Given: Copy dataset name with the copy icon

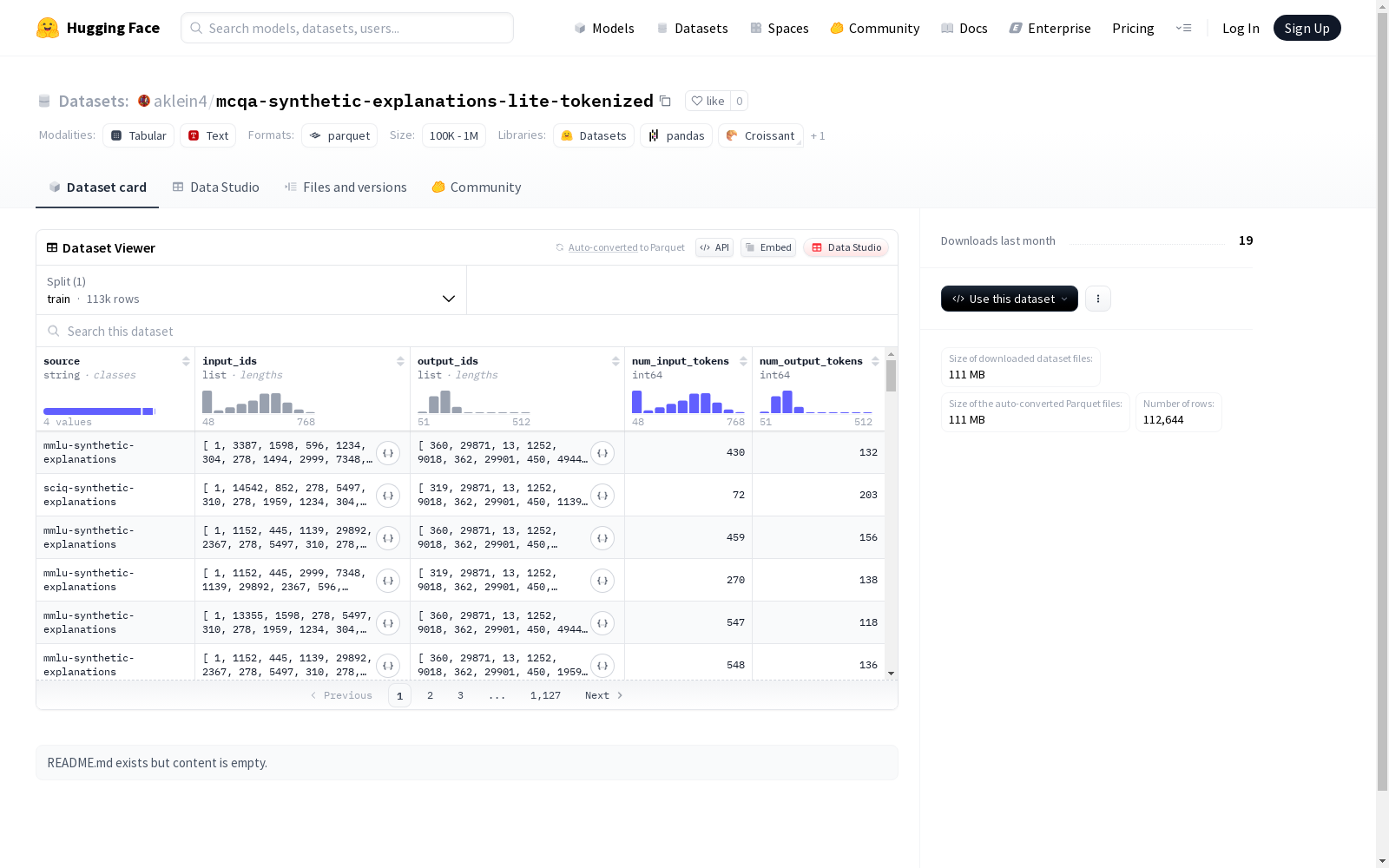Looking at the screenshot, I should (x=665, y=101).
